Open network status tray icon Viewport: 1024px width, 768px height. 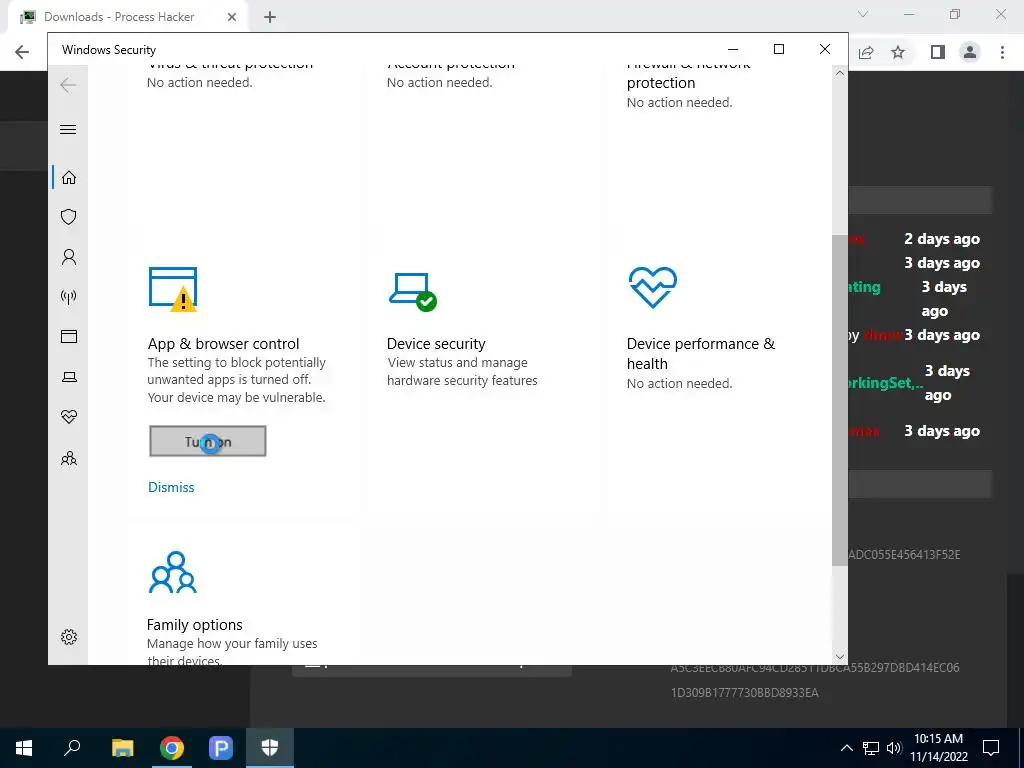(871, 748)
